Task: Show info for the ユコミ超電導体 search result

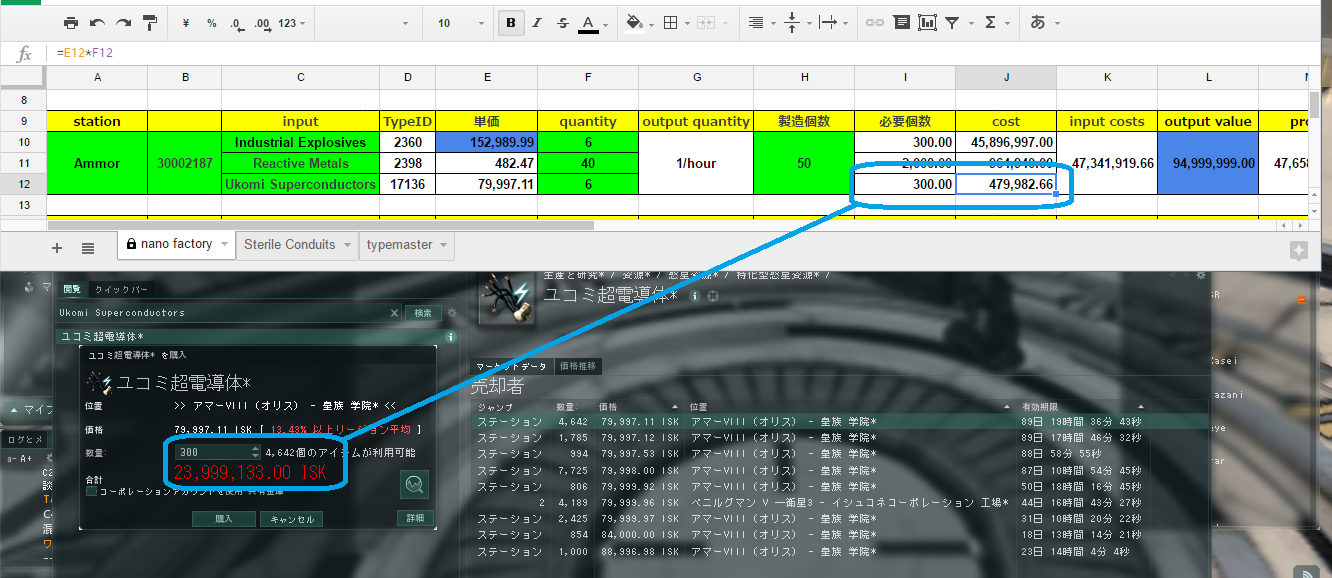Action: pos(451,337)
